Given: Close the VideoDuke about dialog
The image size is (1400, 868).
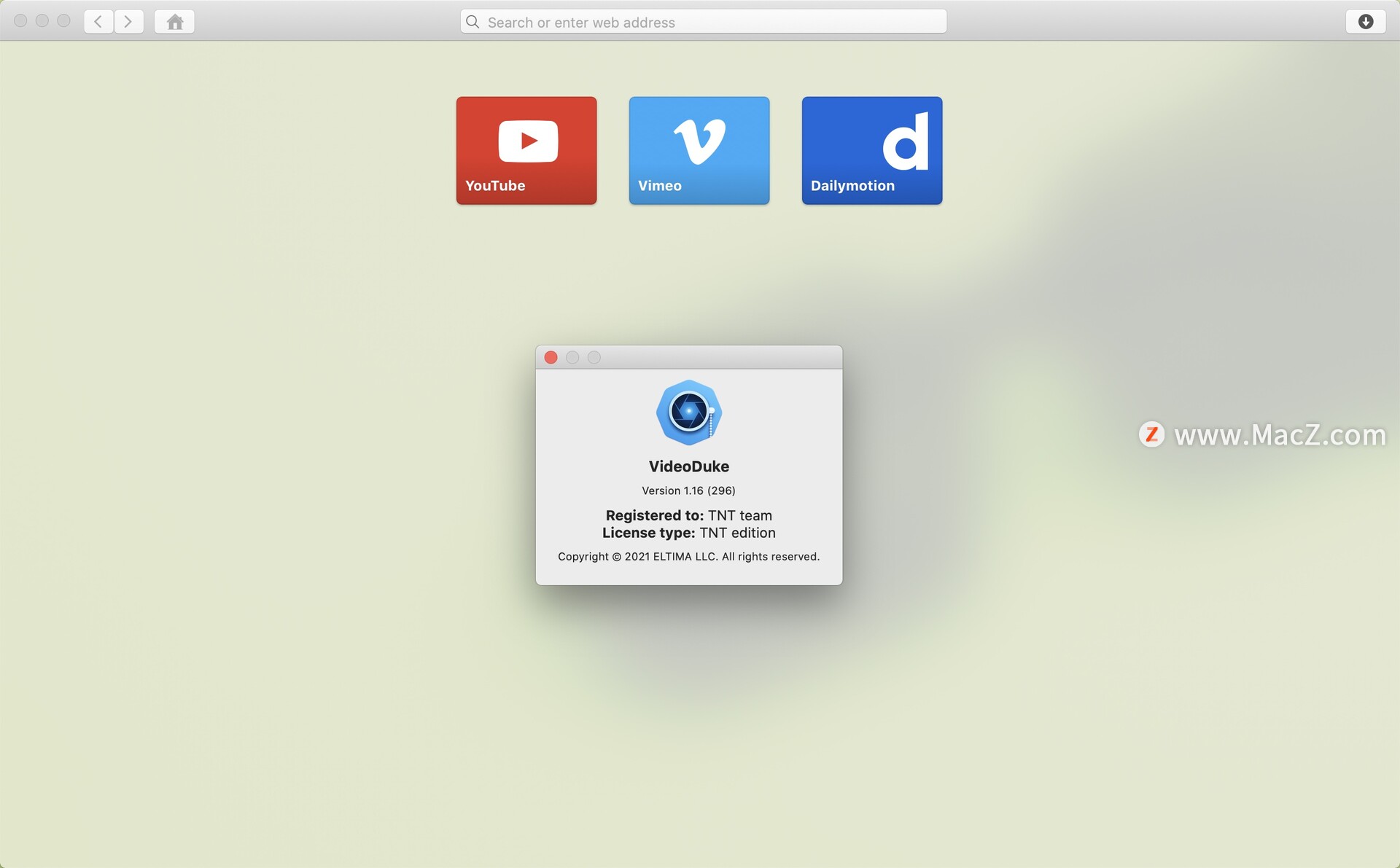Looking at the screenshot, I should tap(551, 357).
